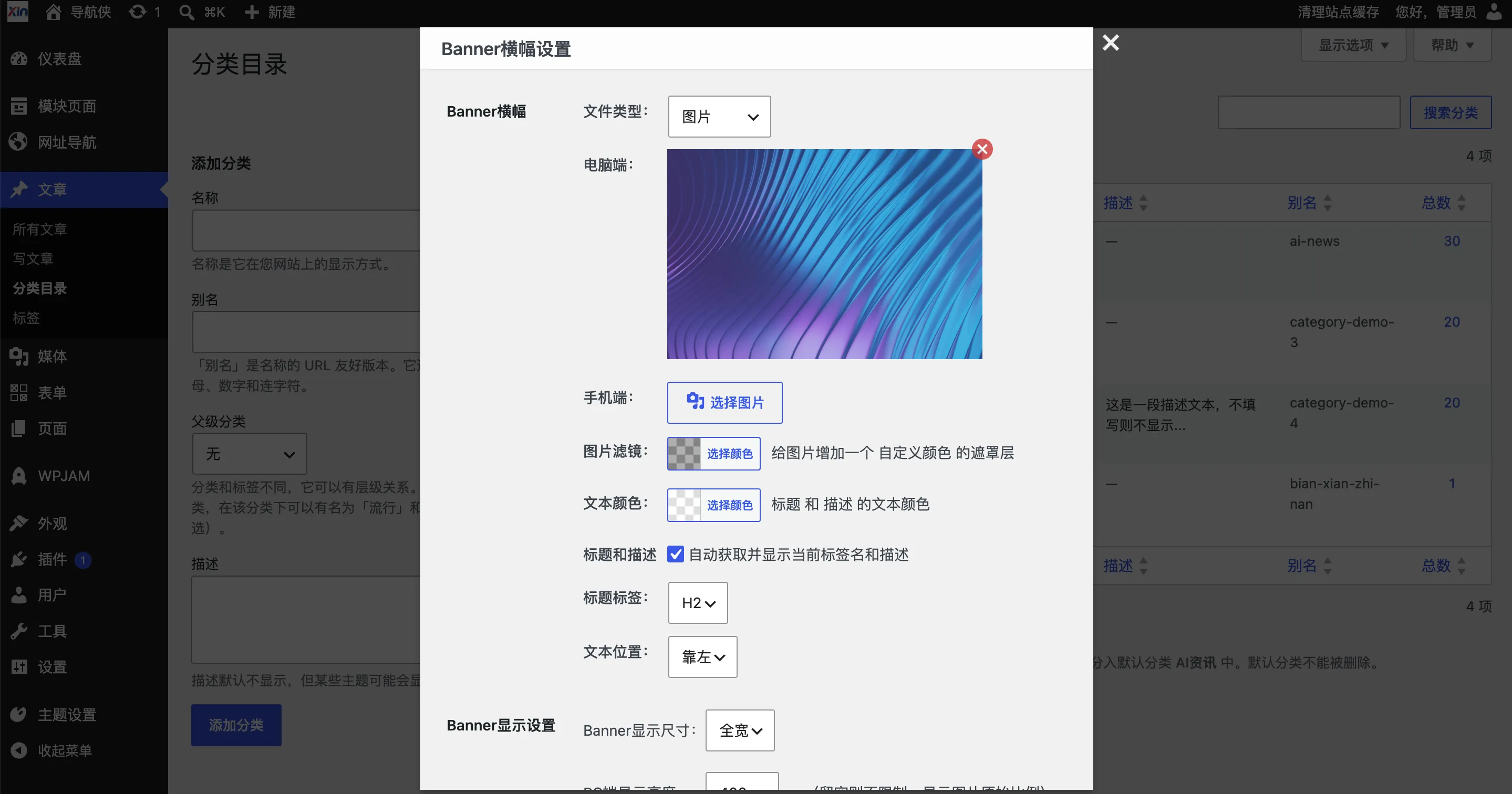Screen dimensions: 1512x794
Task: Close the Banner横幅设置 dialog
Action: pyautogui.click(x=1111, y=43)
